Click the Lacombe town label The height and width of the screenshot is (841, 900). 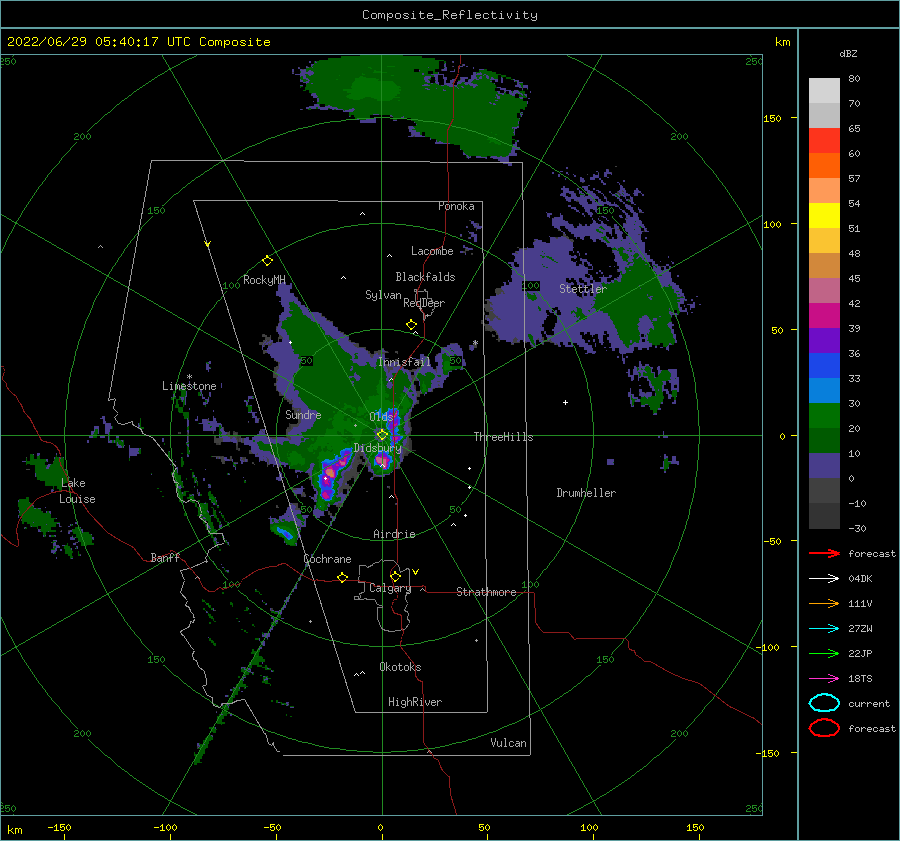point(432,251)
